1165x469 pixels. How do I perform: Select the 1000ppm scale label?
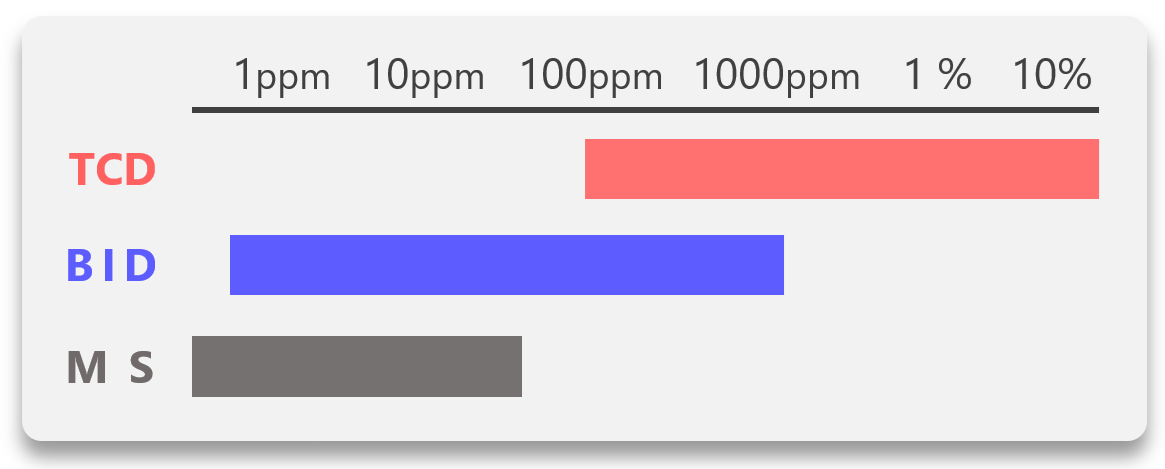tap(777, 76)
